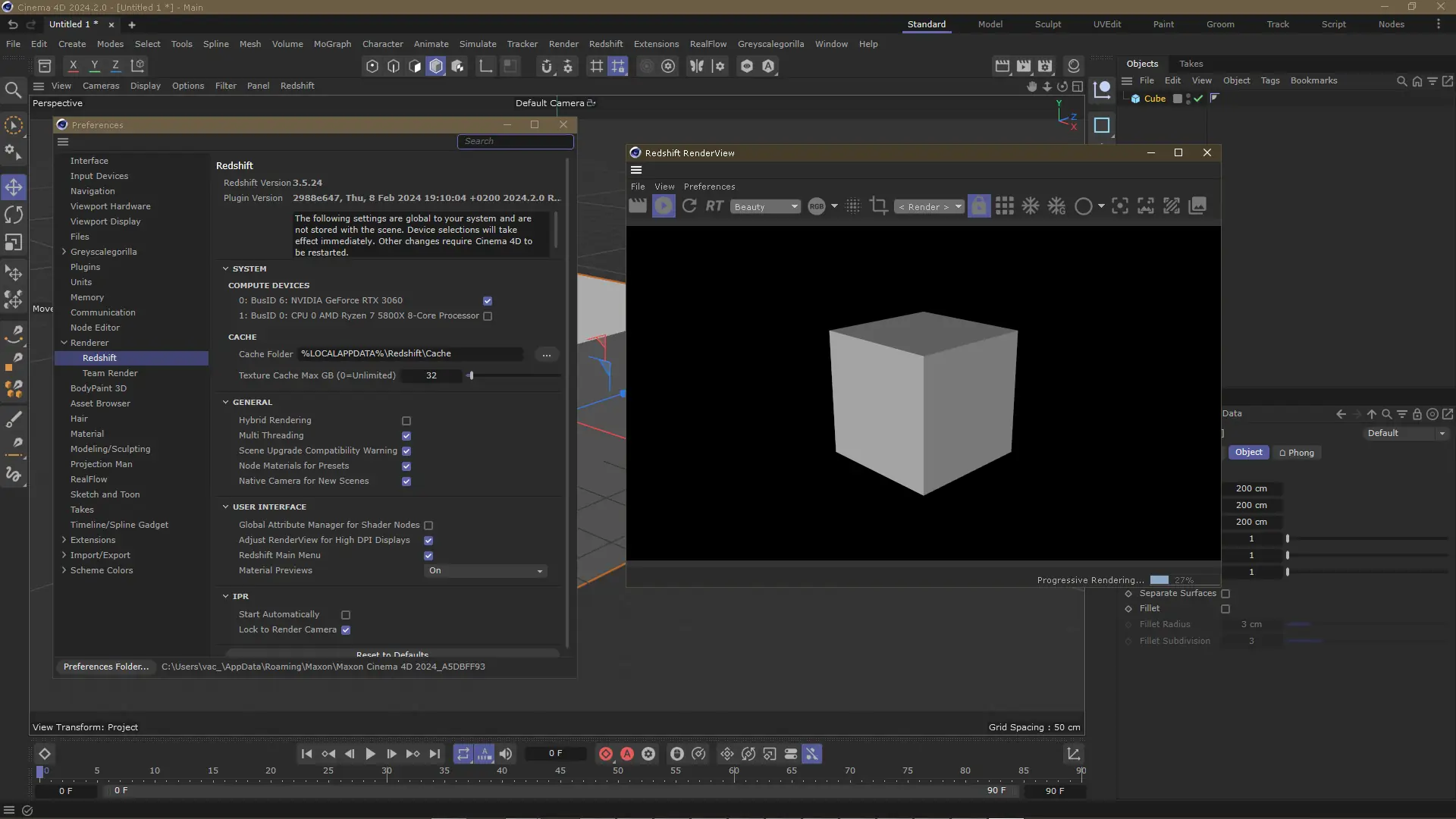Start IPR in Redshift RenderView
The width and height of the screenshot is (1456, 819).
click(664, 206)
